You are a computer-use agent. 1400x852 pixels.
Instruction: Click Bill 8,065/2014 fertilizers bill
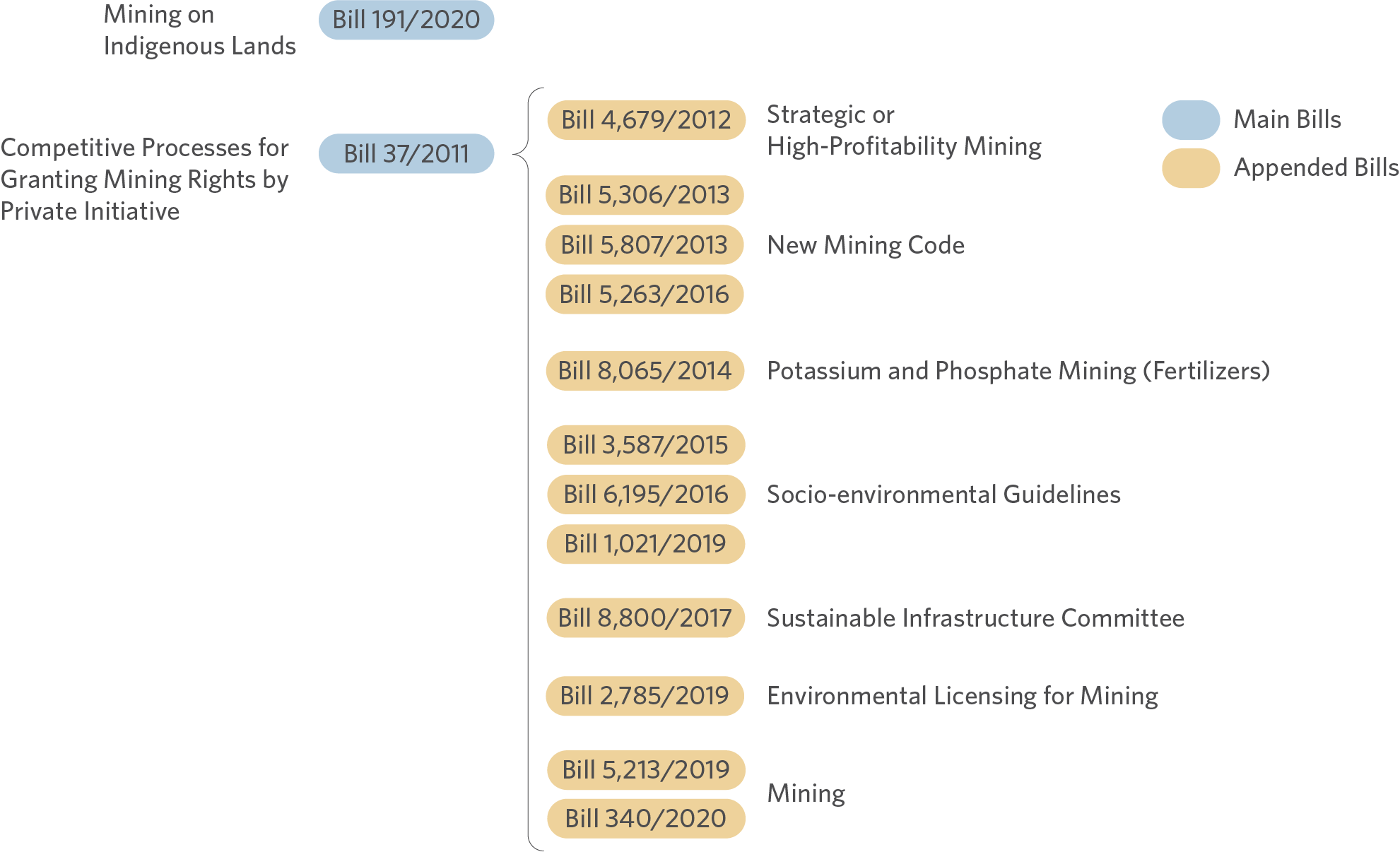click(x=645, y=371)
